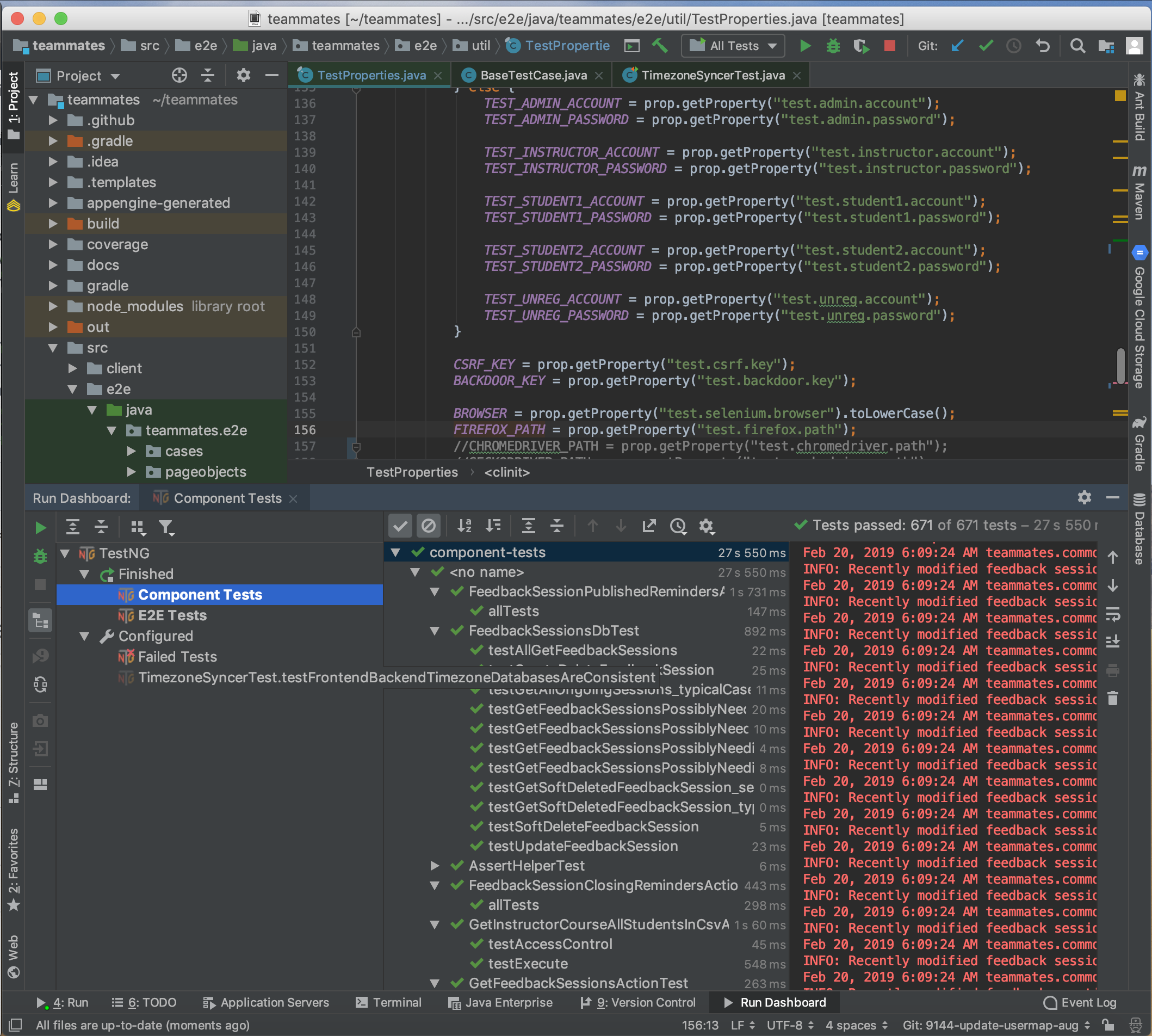Open Search Everywhere magnifier icon
Image resolution: width=1152 pixels, height=1036 pixels.
1077,46
